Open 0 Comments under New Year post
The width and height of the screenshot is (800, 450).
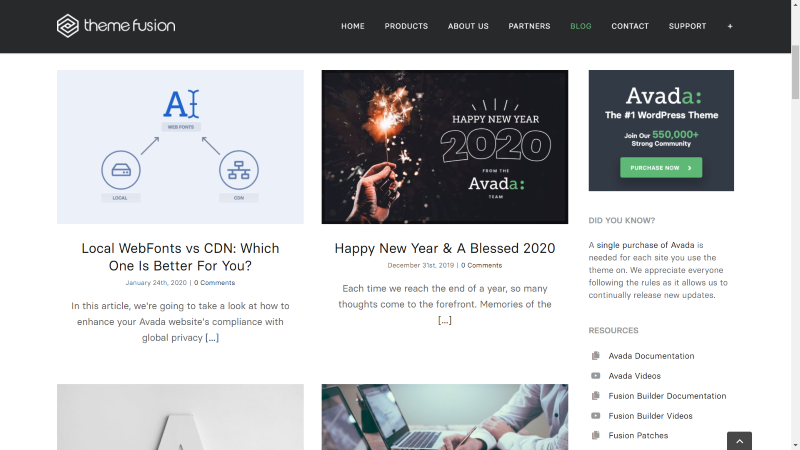[482, 265]
